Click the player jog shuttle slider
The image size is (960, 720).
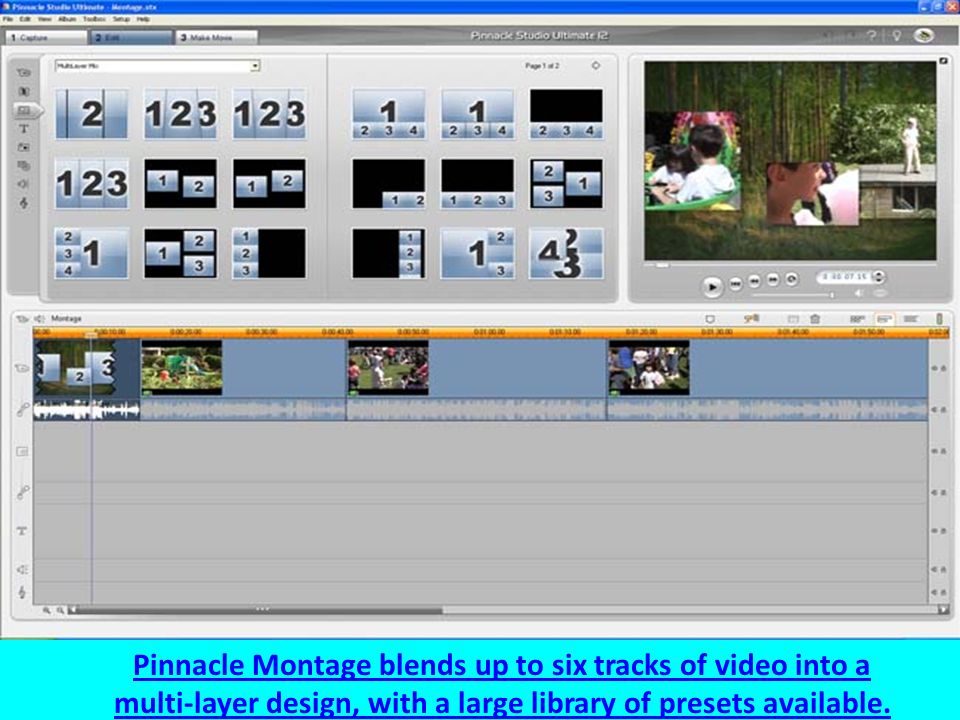(793, 295)
